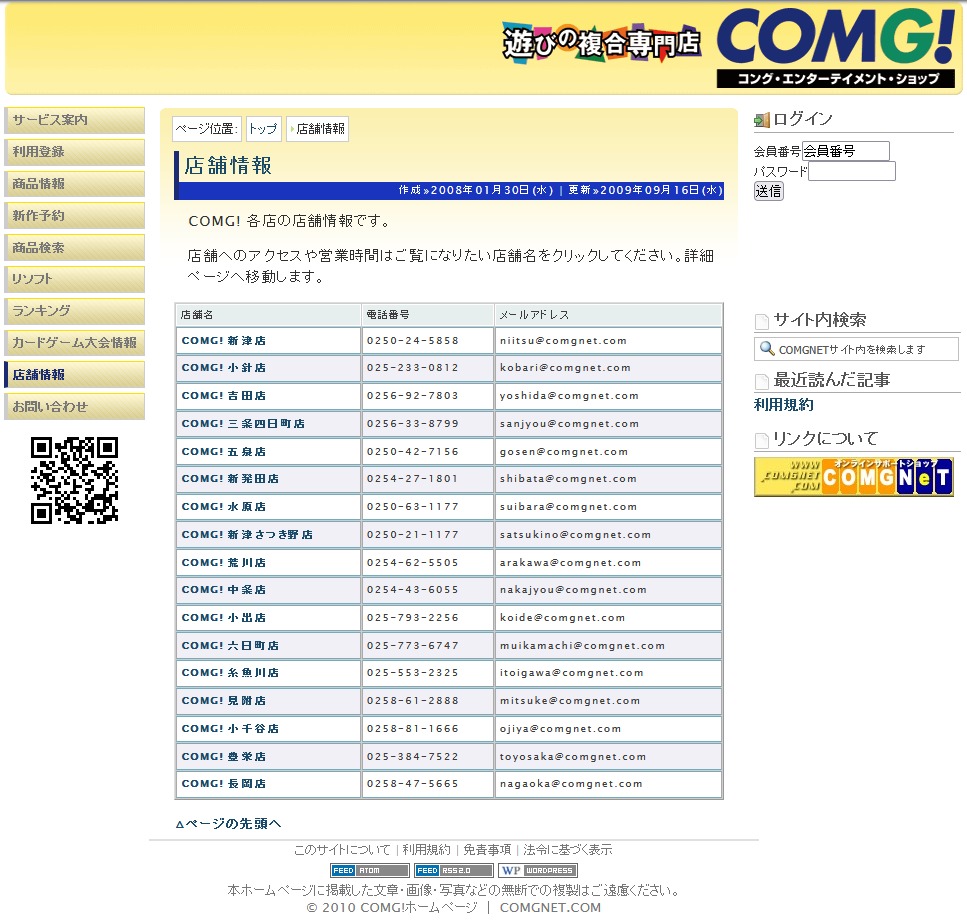Click the login door icon
Screen dimensions: 967x923
[762, 120]
